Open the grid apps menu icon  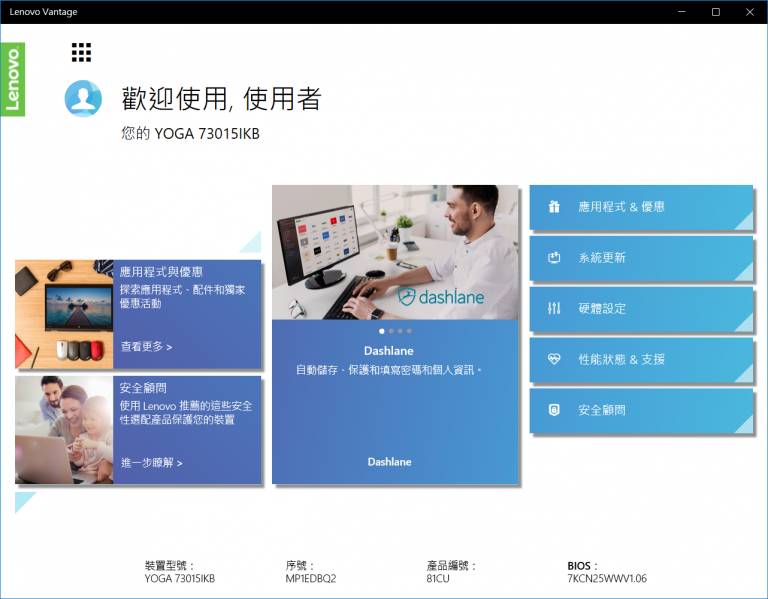[x=81, y=52]
